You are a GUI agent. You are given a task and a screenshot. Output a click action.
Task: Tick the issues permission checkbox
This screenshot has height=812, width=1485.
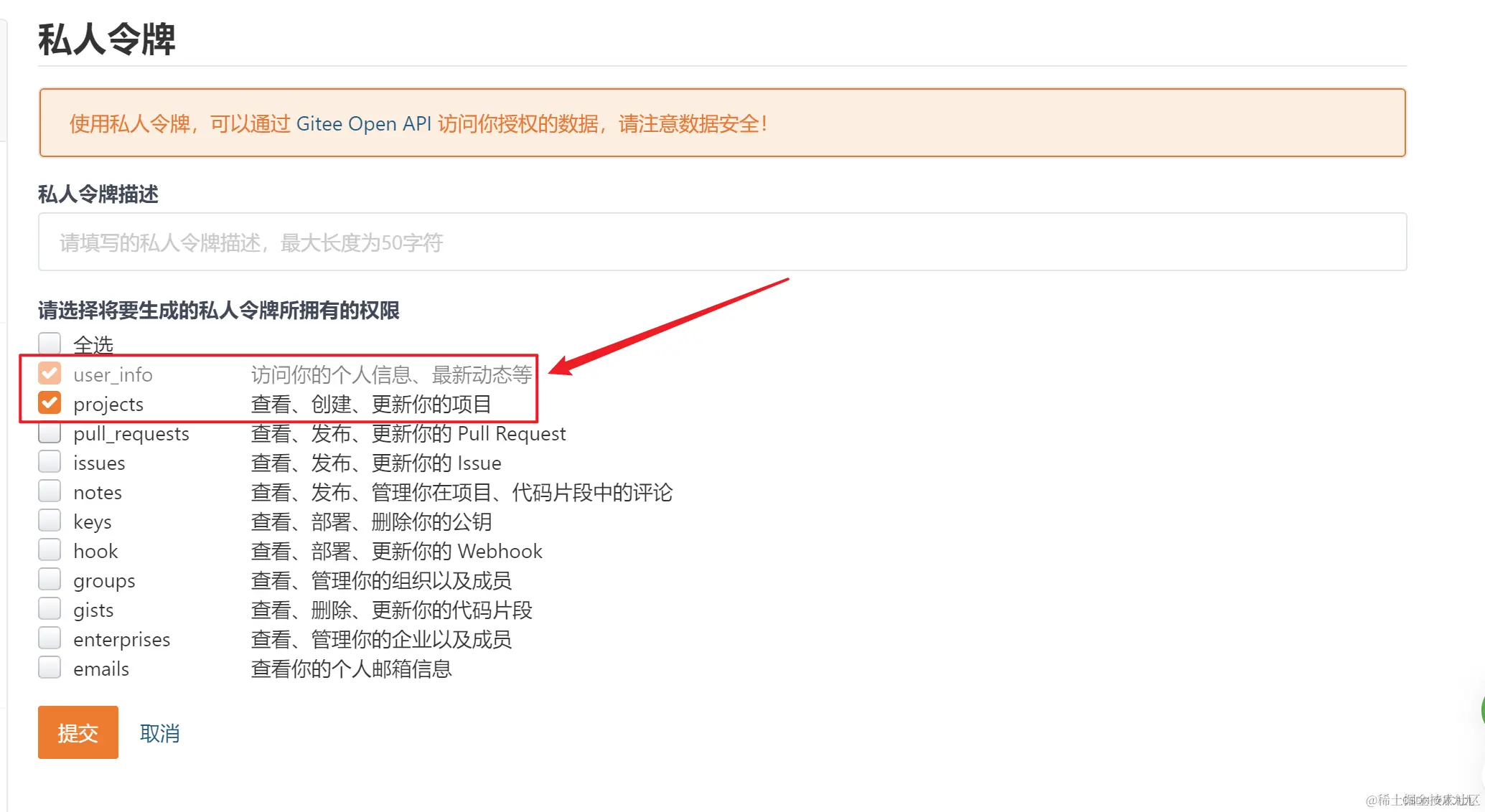click(50, 462)
